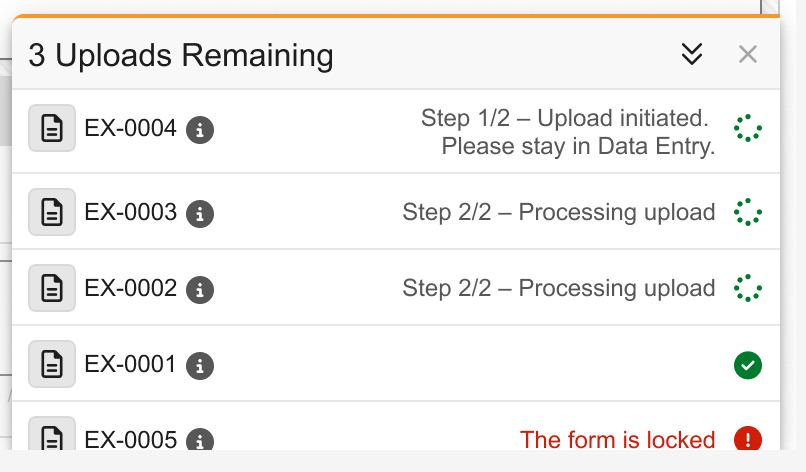Collapse the uploads panel with double chevron

click(x=692, y=54)
